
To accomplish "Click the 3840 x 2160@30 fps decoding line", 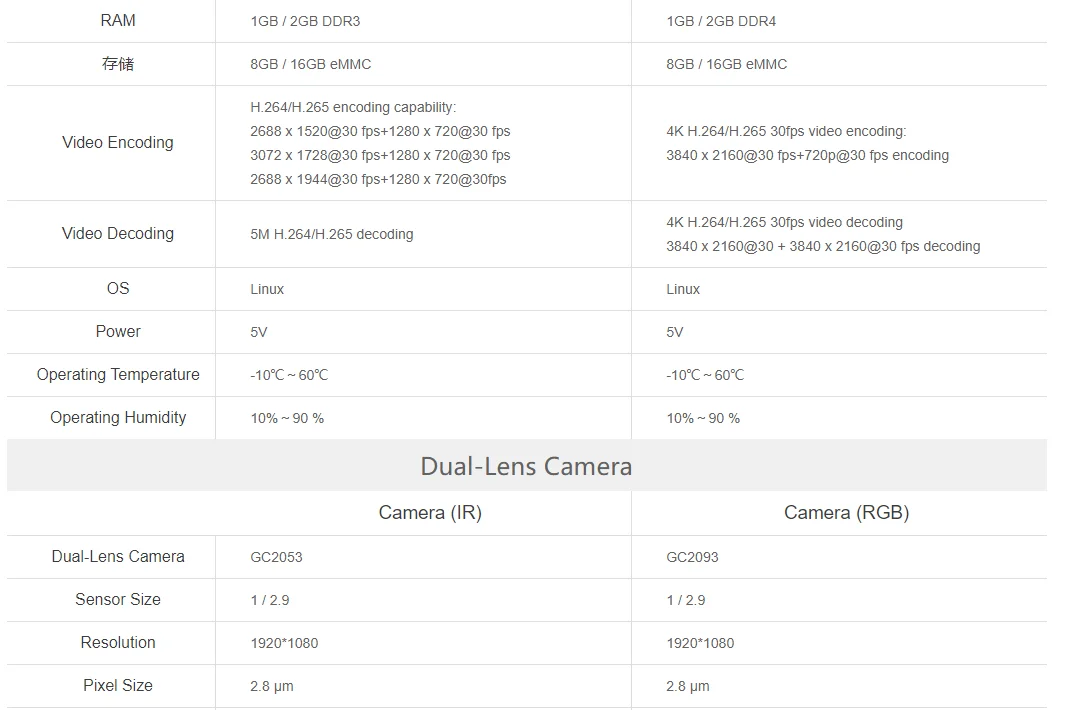I will [823, 247].
